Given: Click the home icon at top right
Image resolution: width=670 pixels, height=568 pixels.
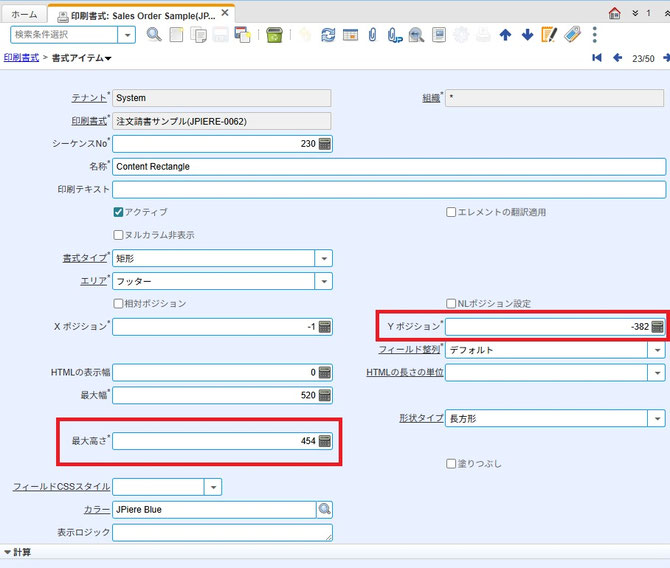Looking at the screenshot, I should (614, 13).
